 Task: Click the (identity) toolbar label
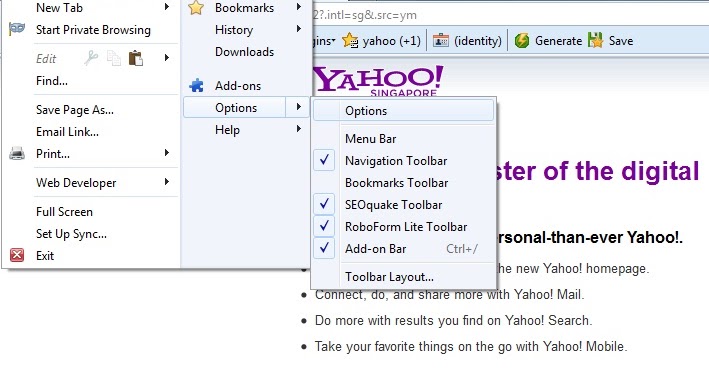(478, 41)
